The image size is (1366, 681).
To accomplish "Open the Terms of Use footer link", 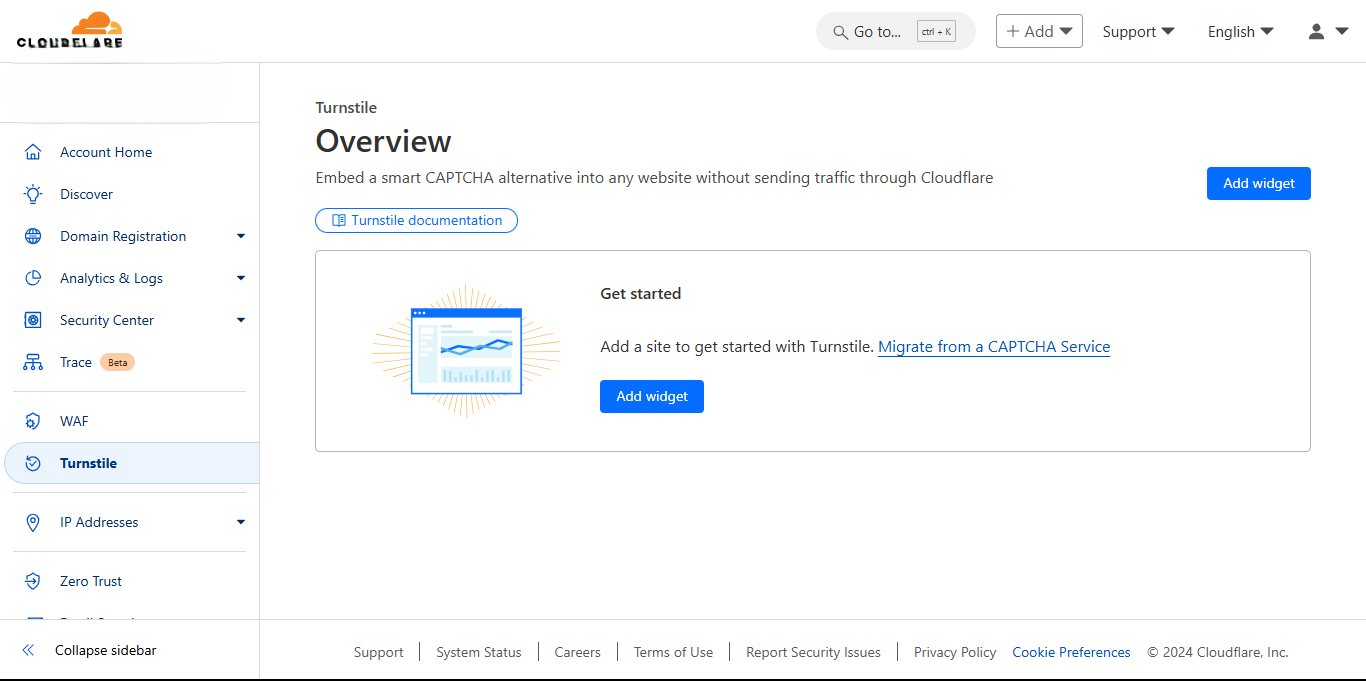I will coord(673,652).
